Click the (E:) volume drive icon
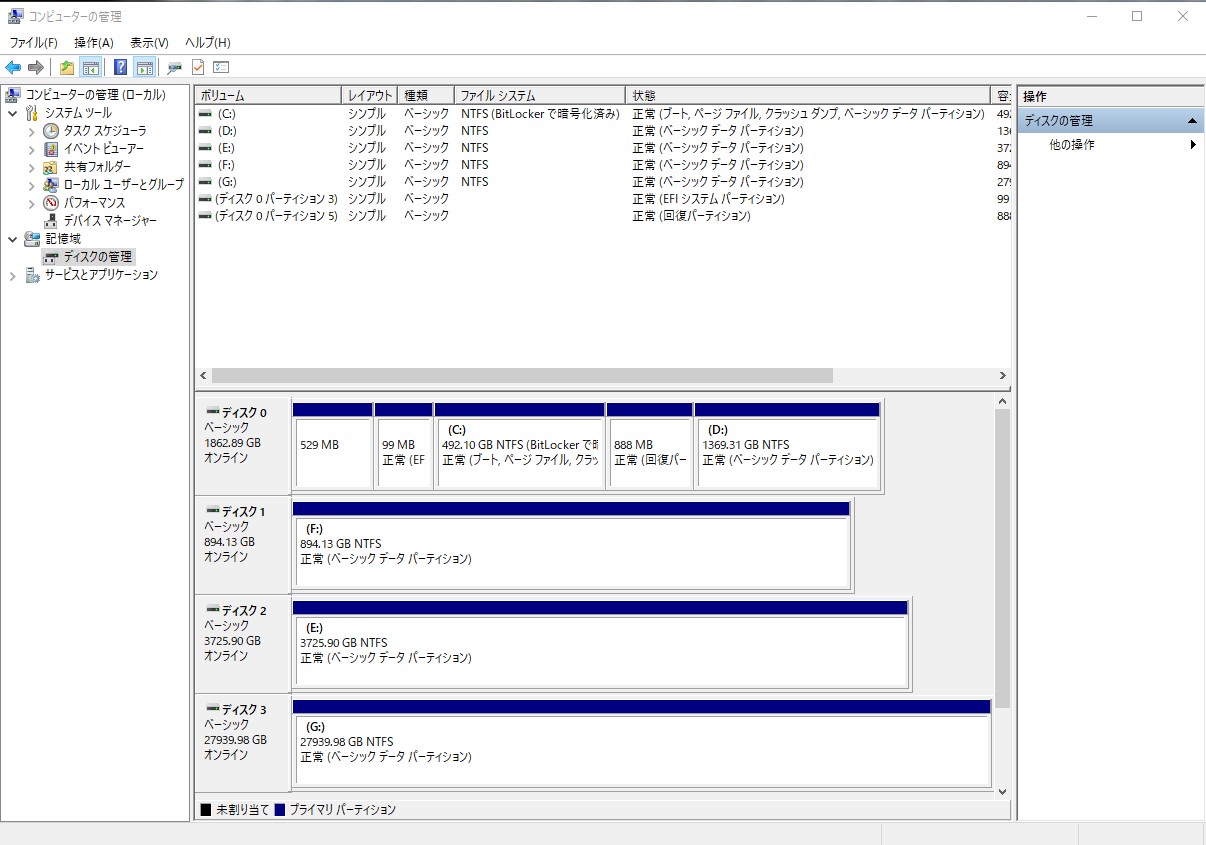This screenshot has width=1206, height=845. pos(205,148)
